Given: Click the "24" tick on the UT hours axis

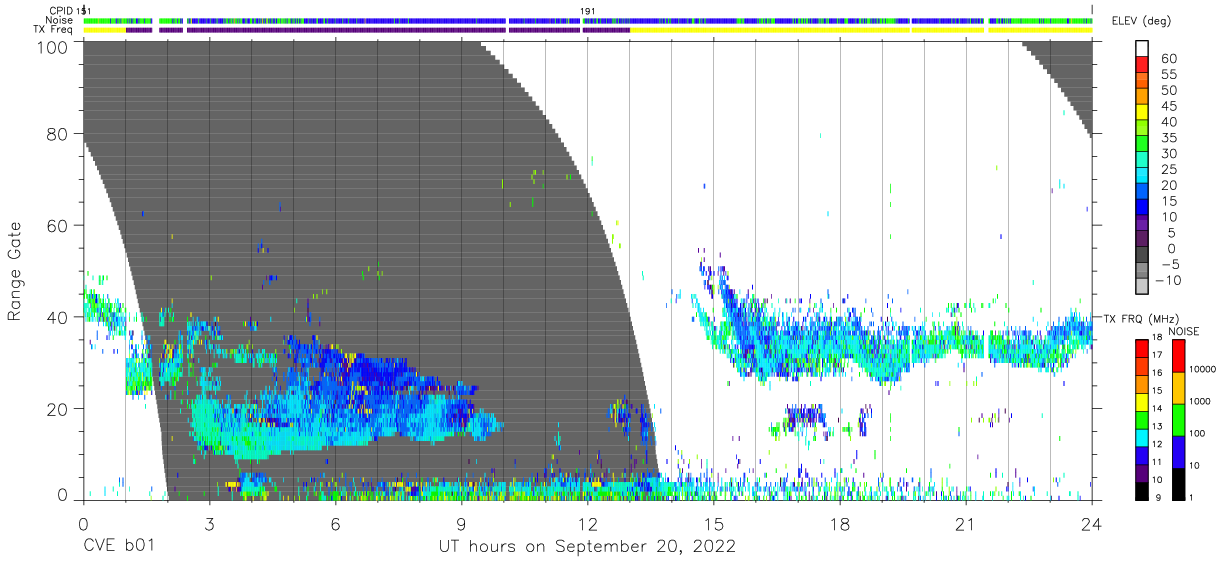Looking at the screenshot, I should pos(1091,524).
